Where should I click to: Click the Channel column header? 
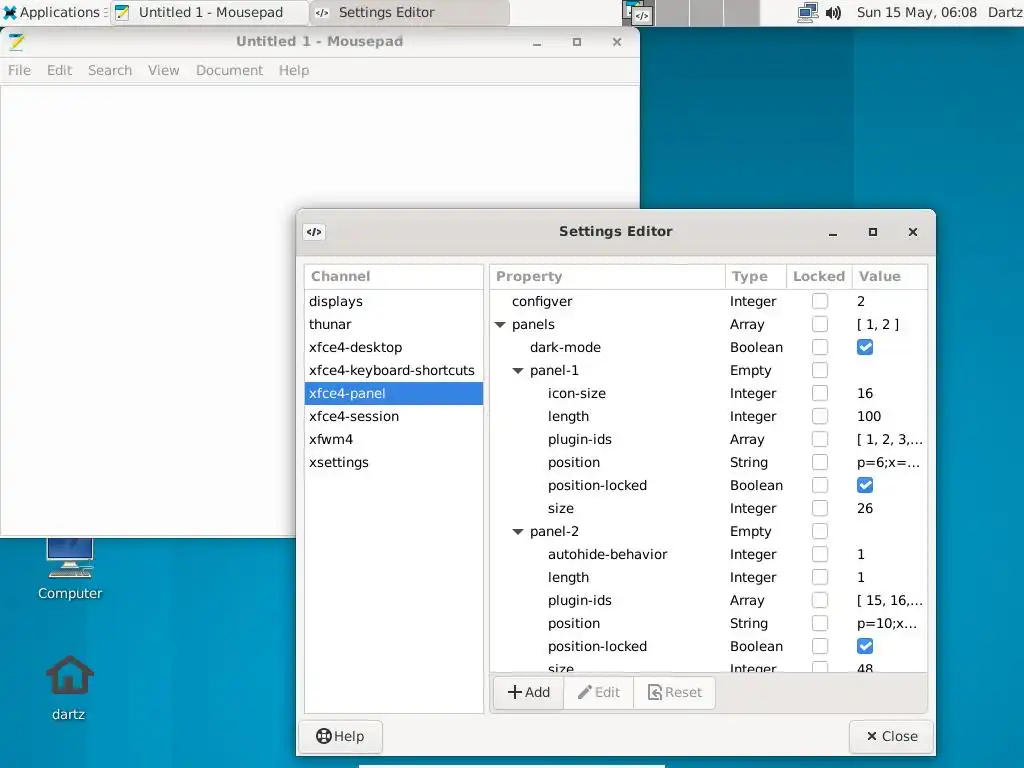(x=394, y=276)
